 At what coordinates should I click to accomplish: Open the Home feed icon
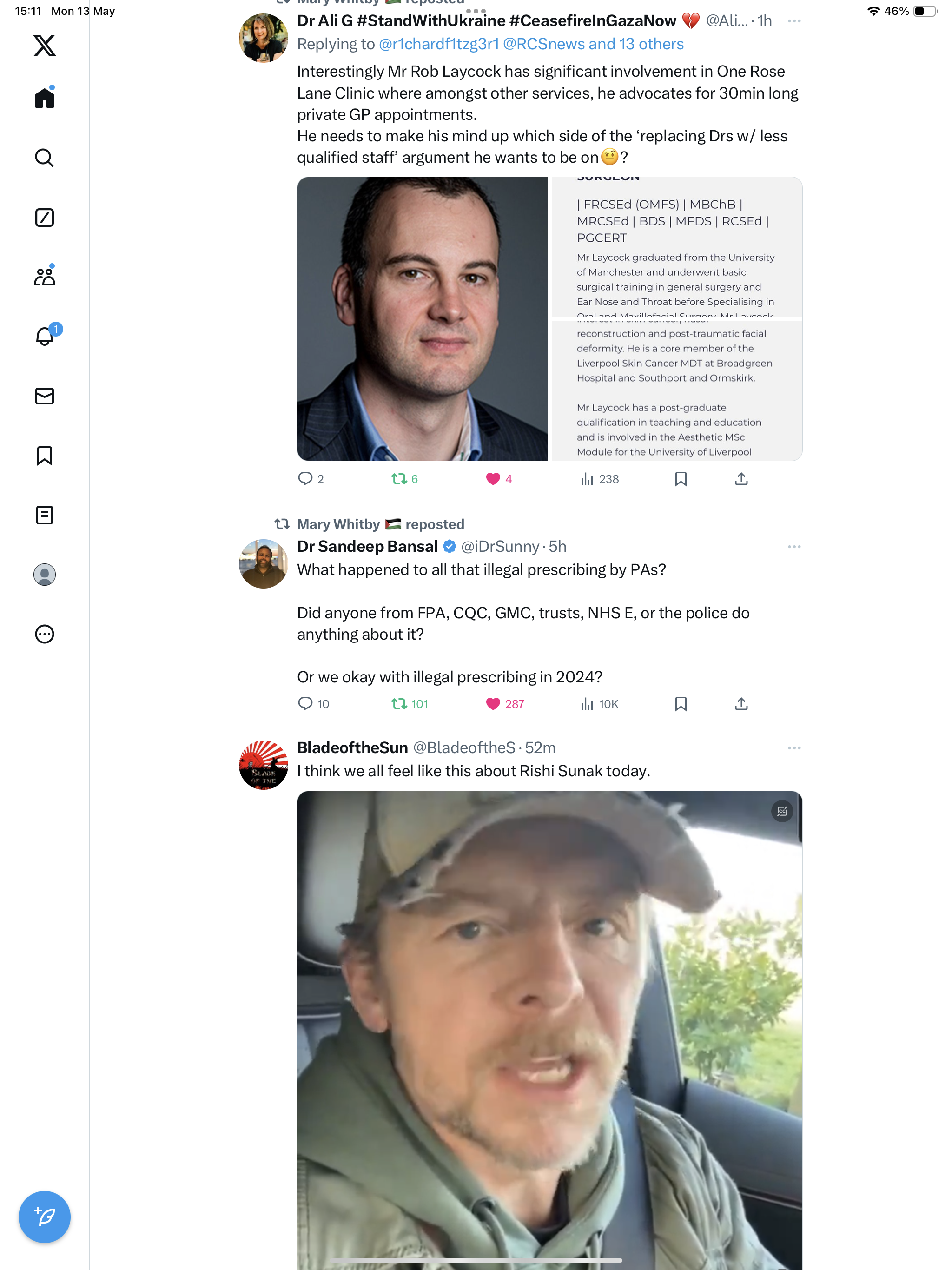tap(44, 97)
